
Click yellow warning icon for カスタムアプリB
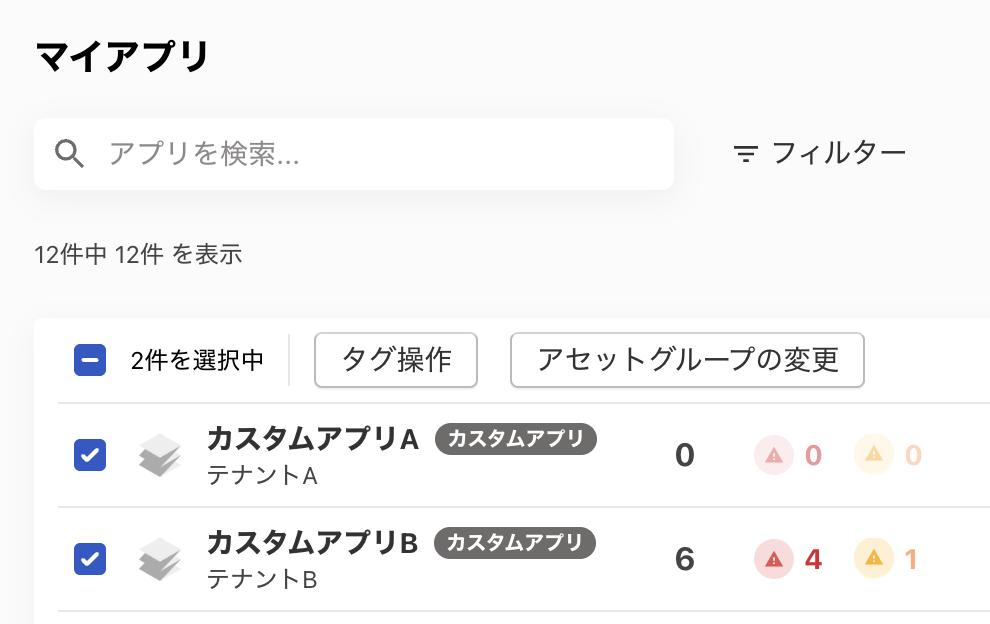point(873,559)
